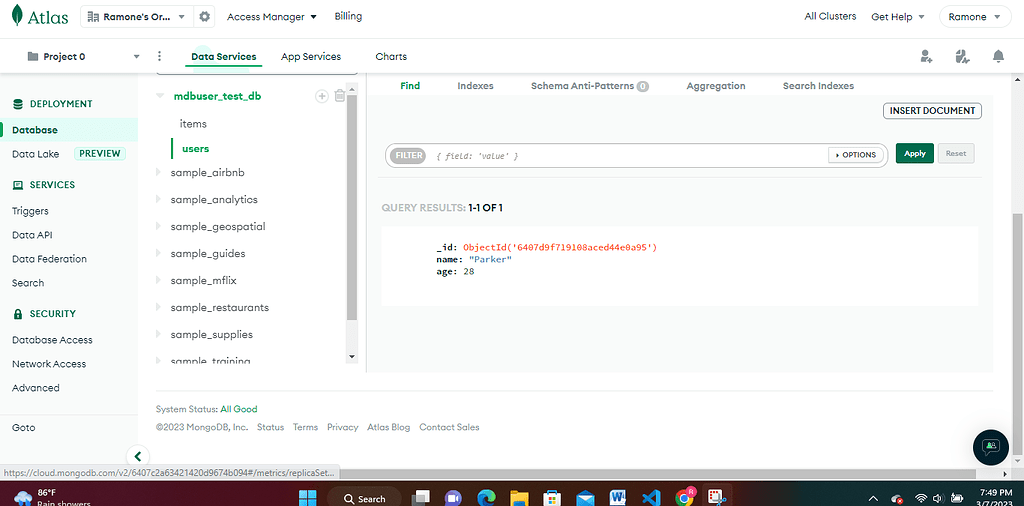Open Visual Studio Code from taskbar
Image resolution: width=1024 pixels, height=506 pixels.
pos(651,497)
